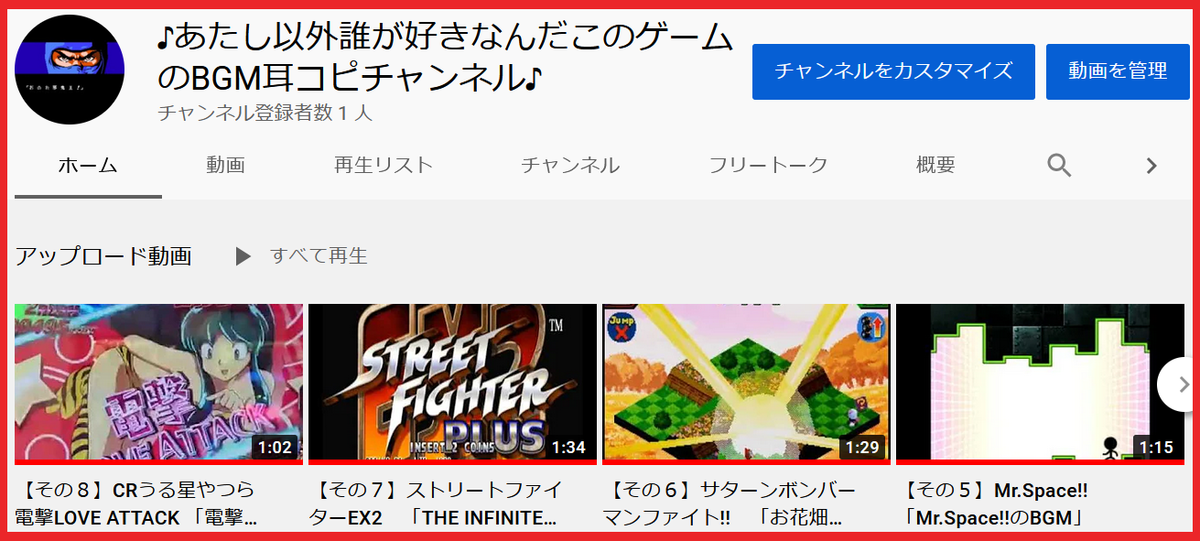Open the Saturn Bomberman Fight thumbnail
The width and height of the screenshot is (1200, 541).
[x=746, y=384]
